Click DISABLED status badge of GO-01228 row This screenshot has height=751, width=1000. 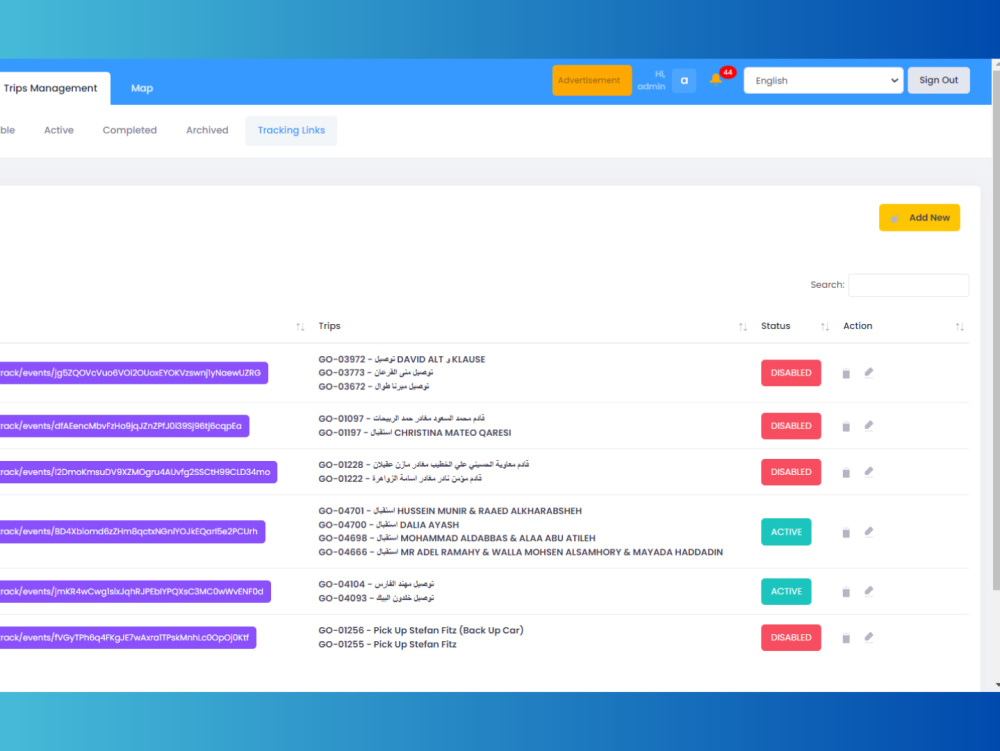[790, 472]
